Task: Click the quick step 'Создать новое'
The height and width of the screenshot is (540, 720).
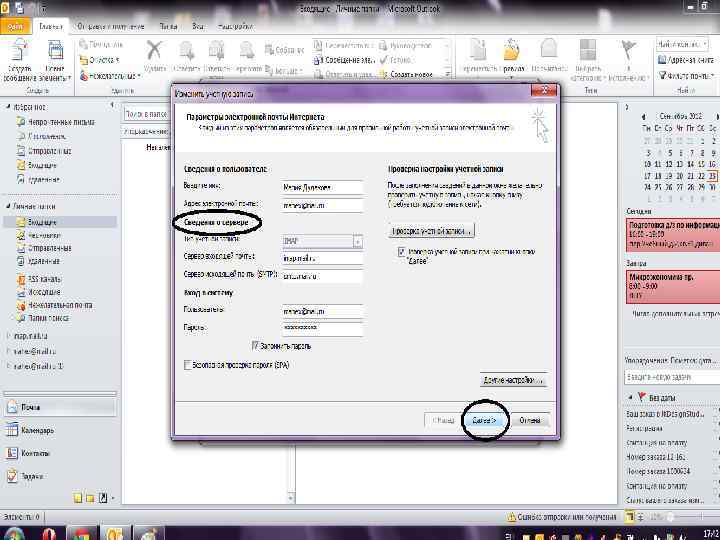Action: point(407,74)
